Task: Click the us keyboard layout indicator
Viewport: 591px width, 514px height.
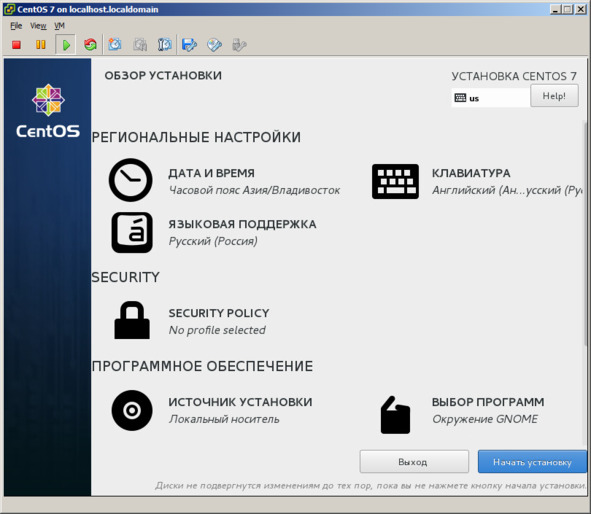Action: pos(490,98)
